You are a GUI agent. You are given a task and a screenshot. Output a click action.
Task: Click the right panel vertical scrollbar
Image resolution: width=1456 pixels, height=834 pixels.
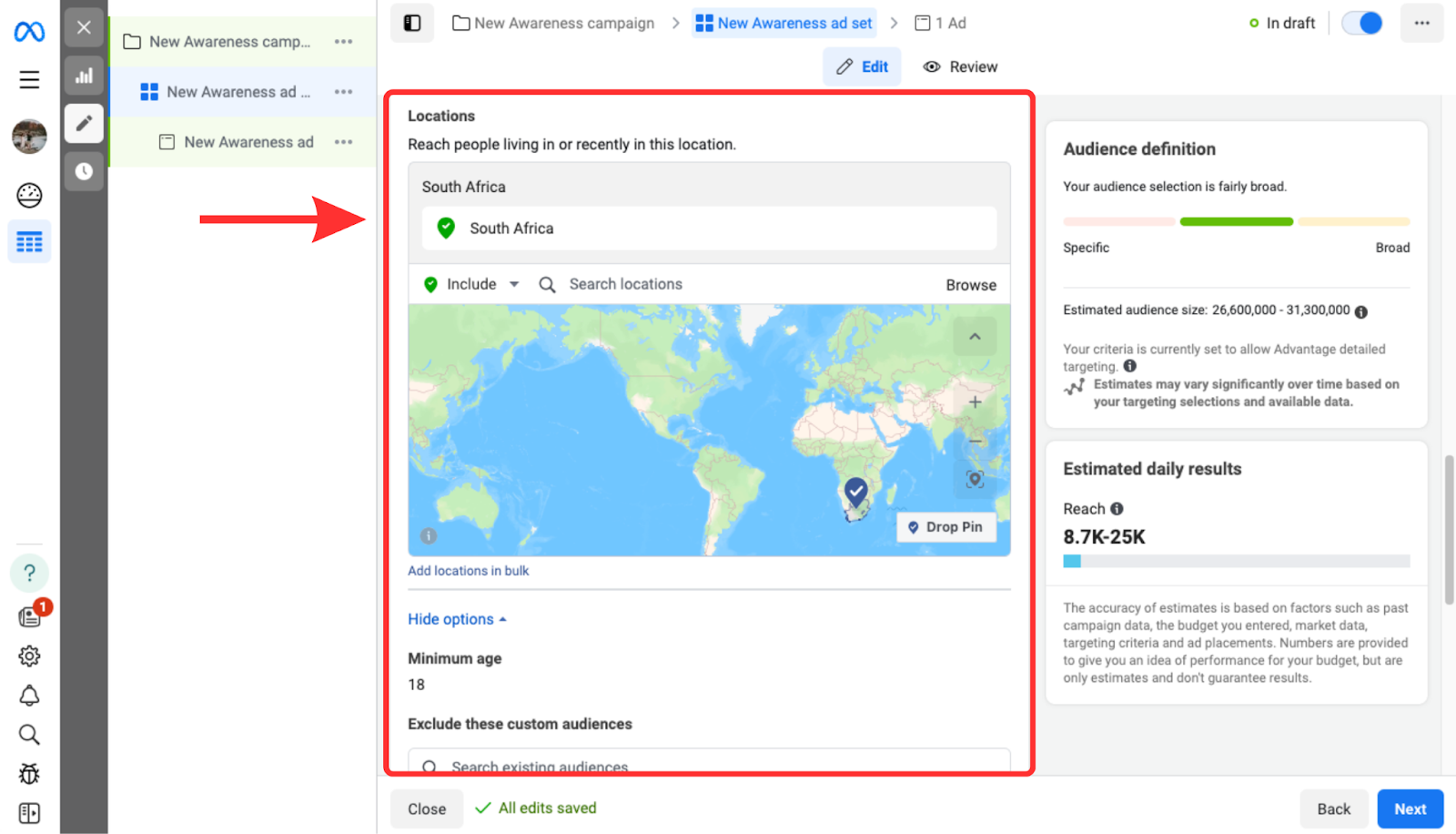1449,530
